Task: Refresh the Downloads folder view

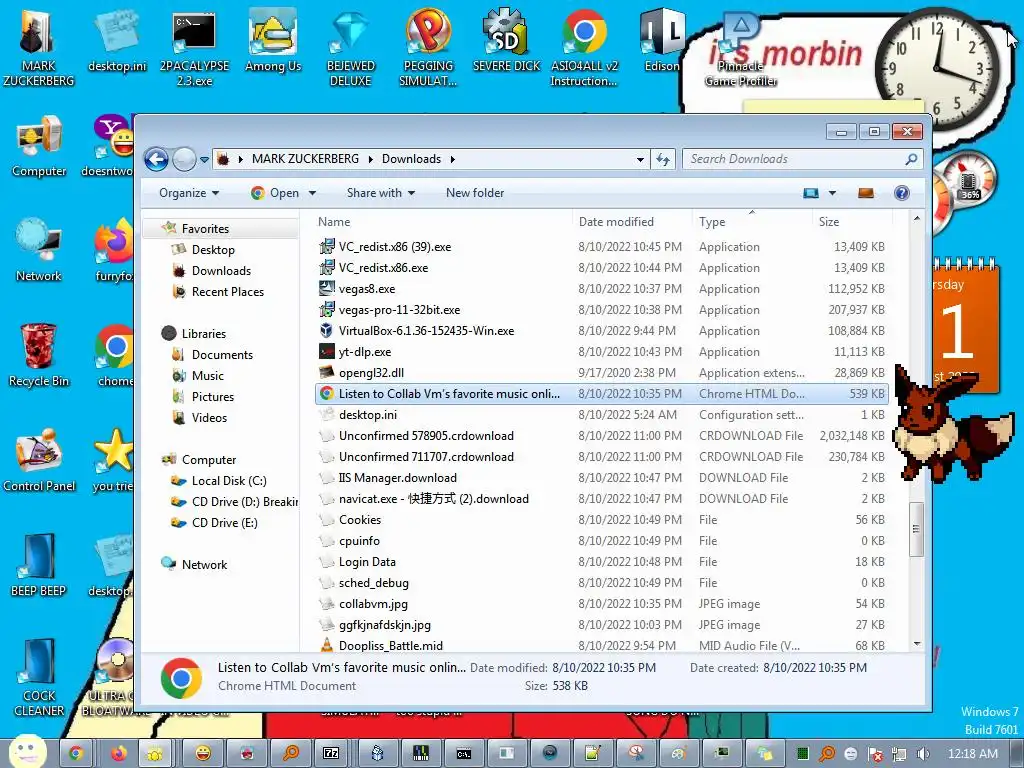Action: point(664,159)
